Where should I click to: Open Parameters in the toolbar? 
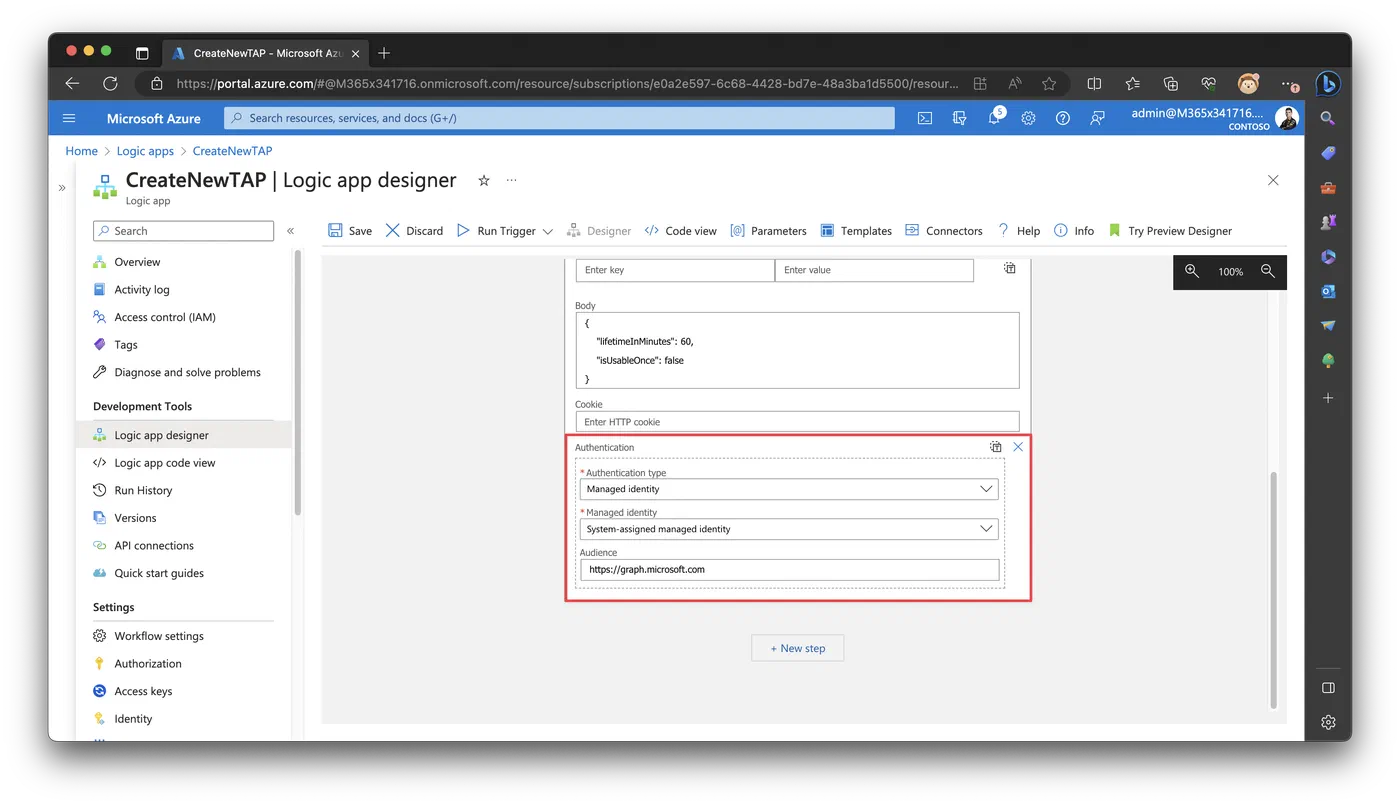(x=768, y=231)
